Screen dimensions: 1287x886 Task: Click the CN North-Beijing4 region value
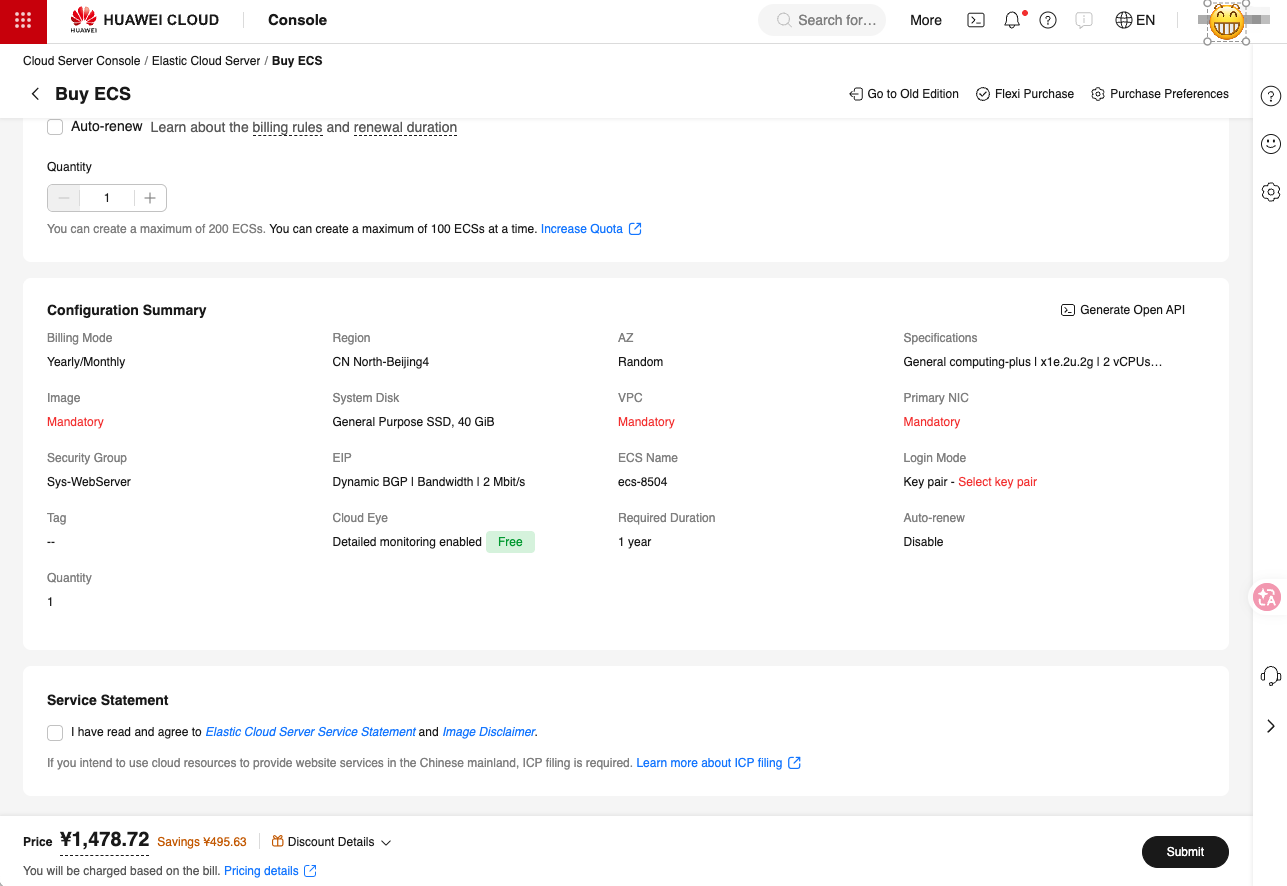pyautogui.click(x=381, y=362)
